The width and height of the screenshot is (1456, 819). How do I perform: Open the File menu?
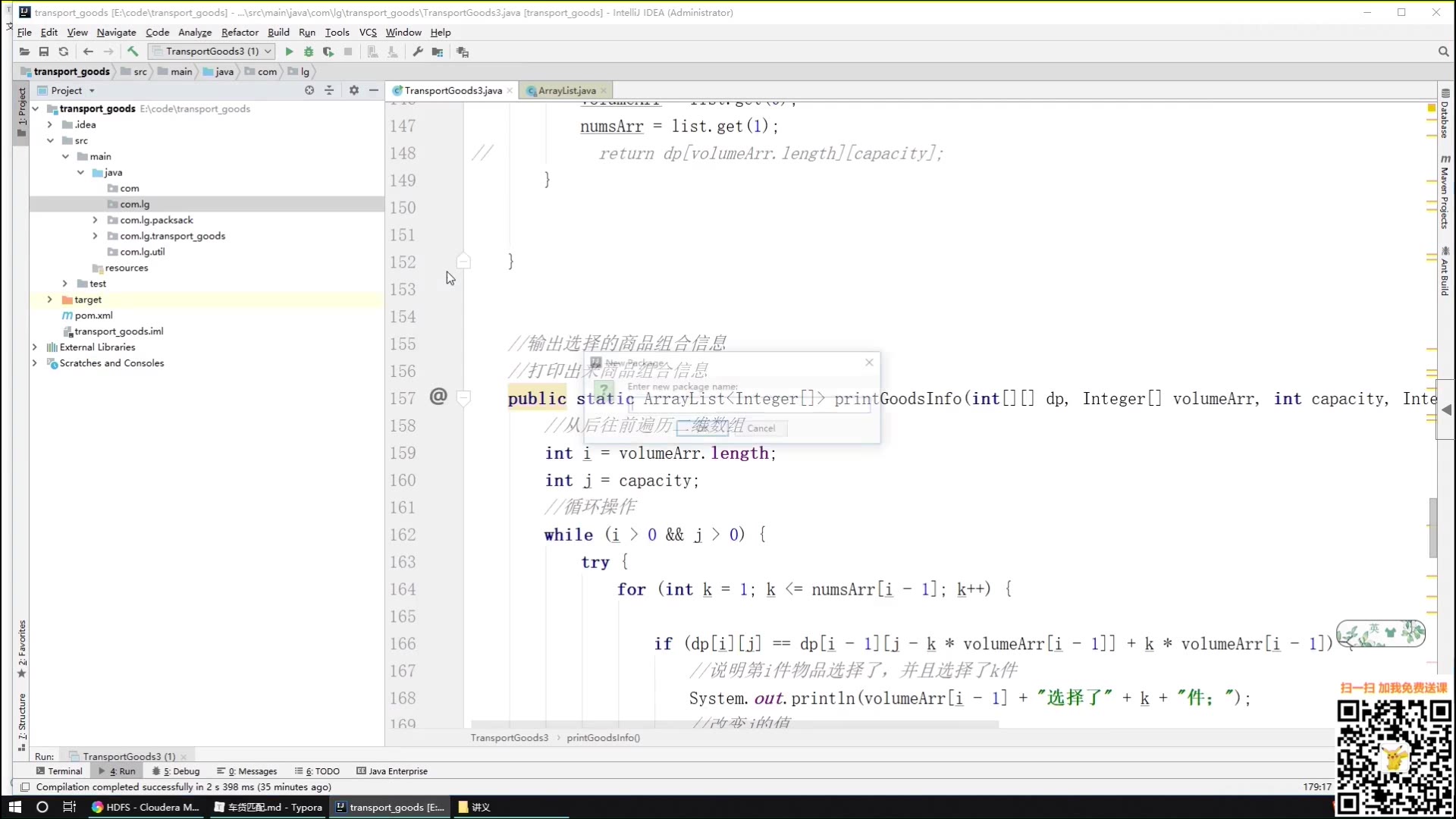(x=24, y=33)
